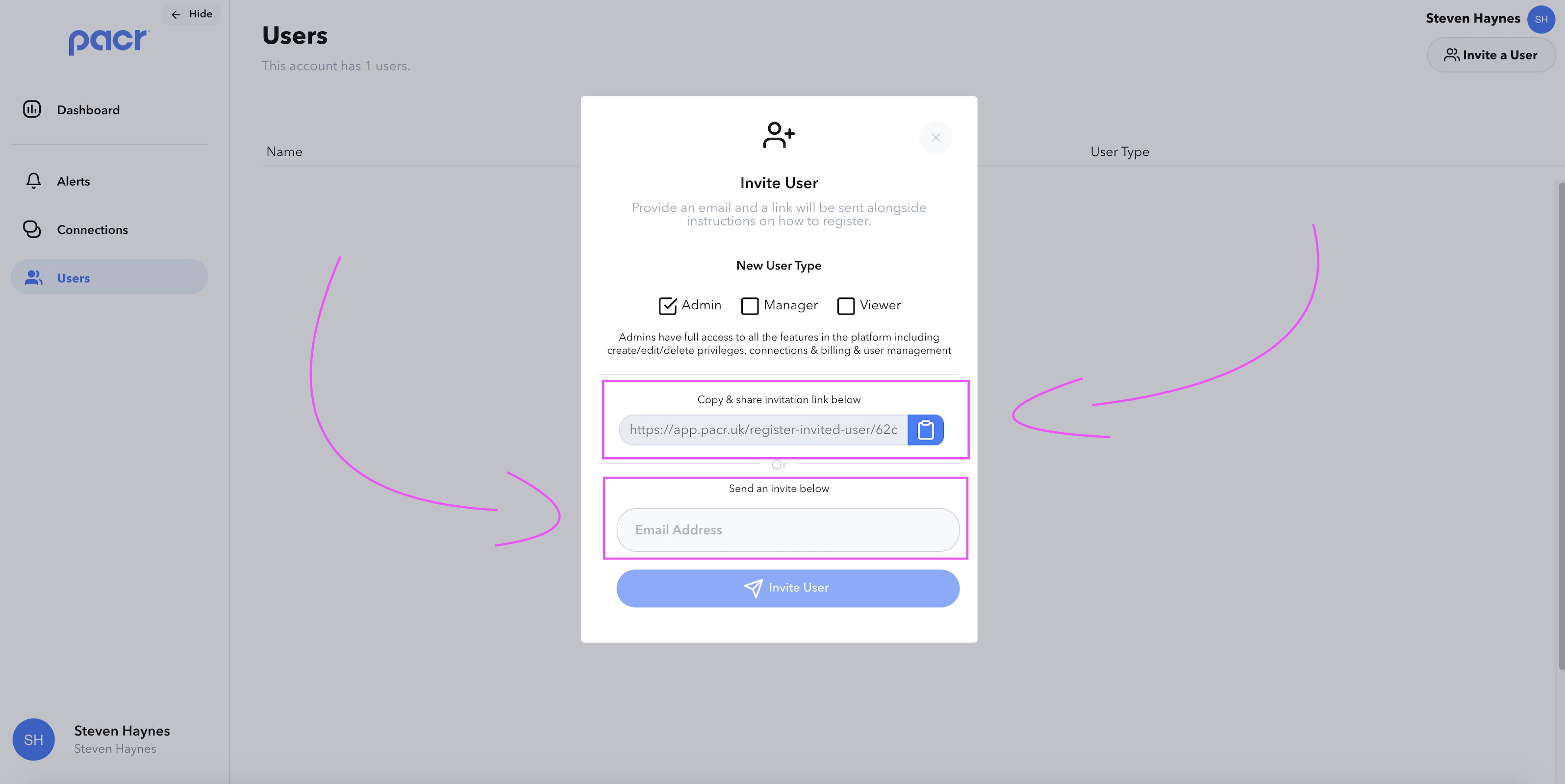Image resolution: width=1565 pixels, height=784 pixels.
Task: Click the invitation link text field
Action: tap(762, 430)
